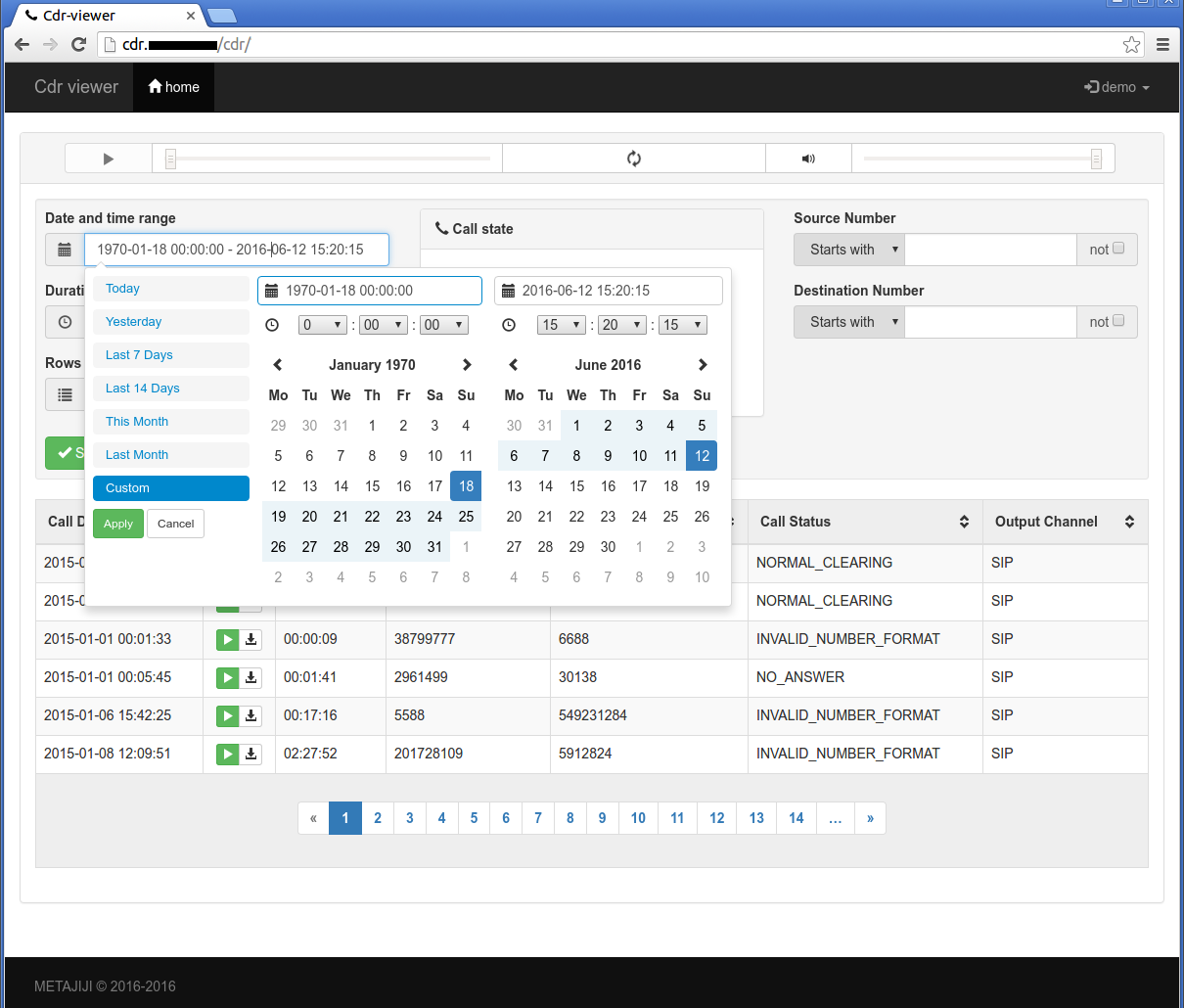
Task: Open the home navigation link
Action: click(174, 87)
